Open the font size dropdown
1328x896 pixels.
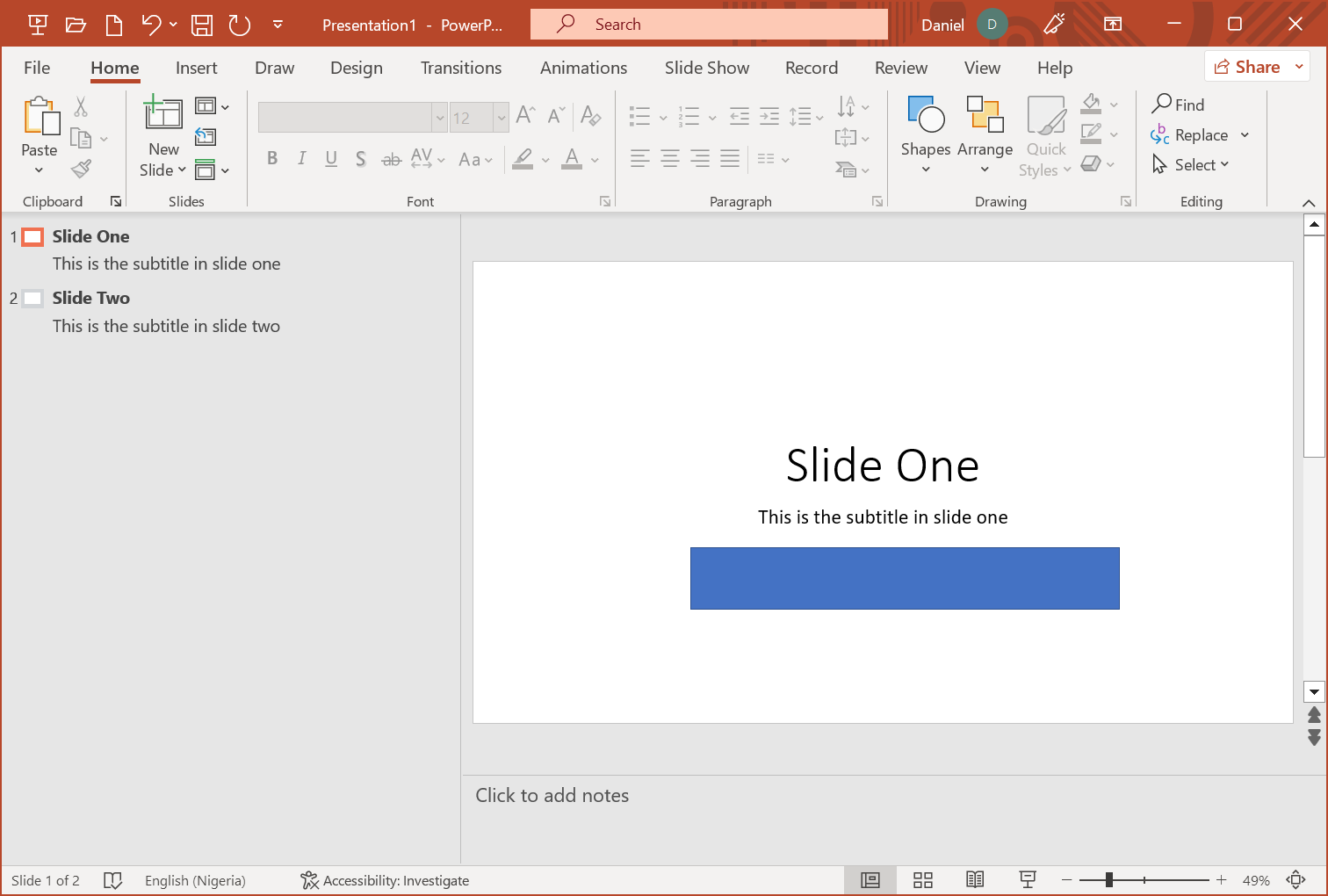coord(501,118)
